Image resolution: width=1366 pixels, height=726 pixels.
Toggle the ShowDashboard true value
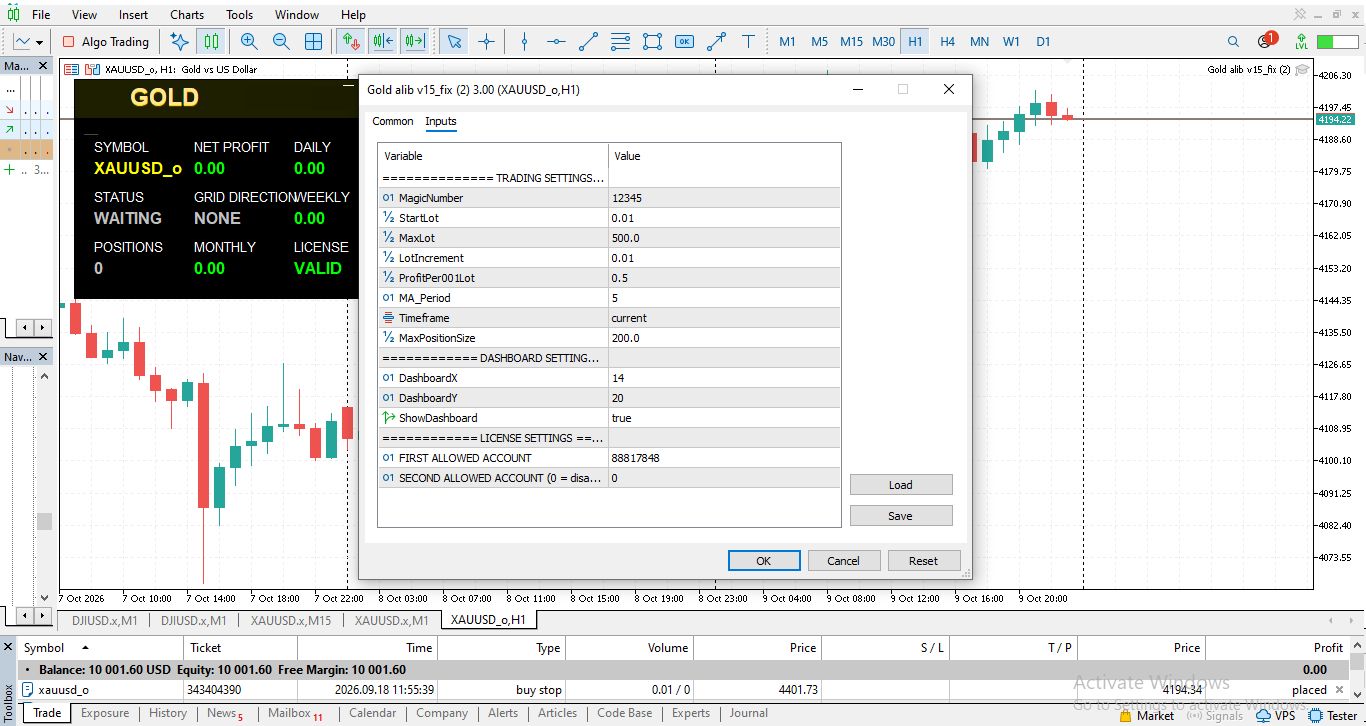724,418
